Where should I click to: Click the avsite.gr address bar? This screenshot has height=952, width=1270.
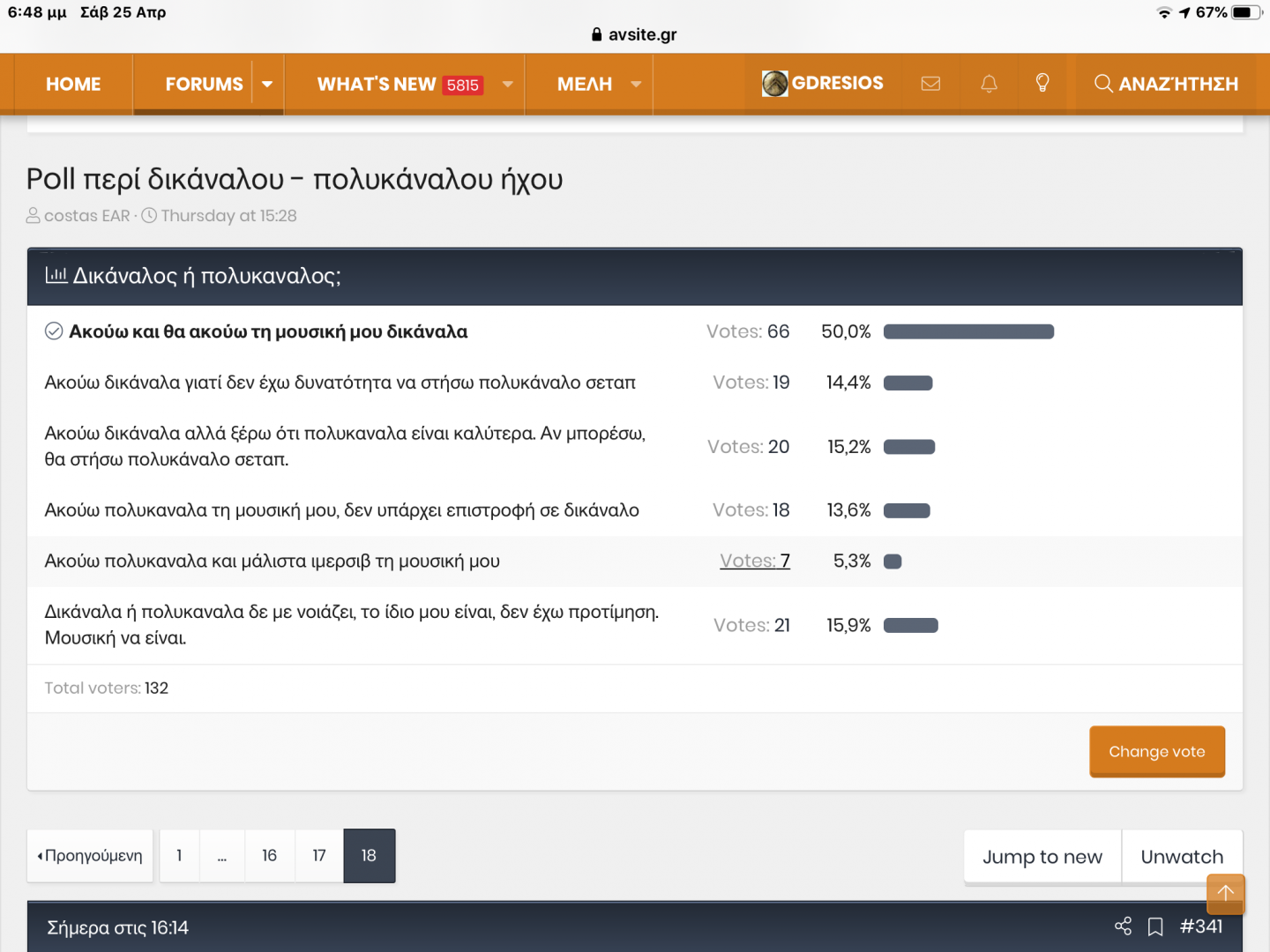635,34
